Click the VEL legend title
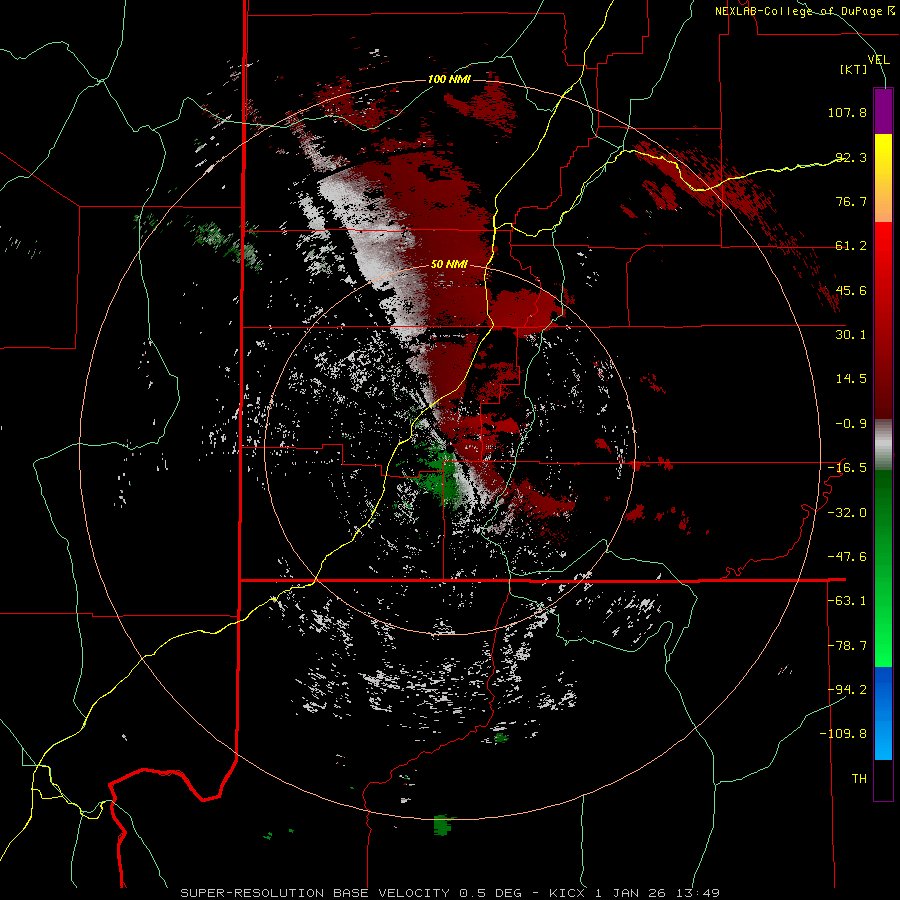Screen dimensions: 900x900 878,60
